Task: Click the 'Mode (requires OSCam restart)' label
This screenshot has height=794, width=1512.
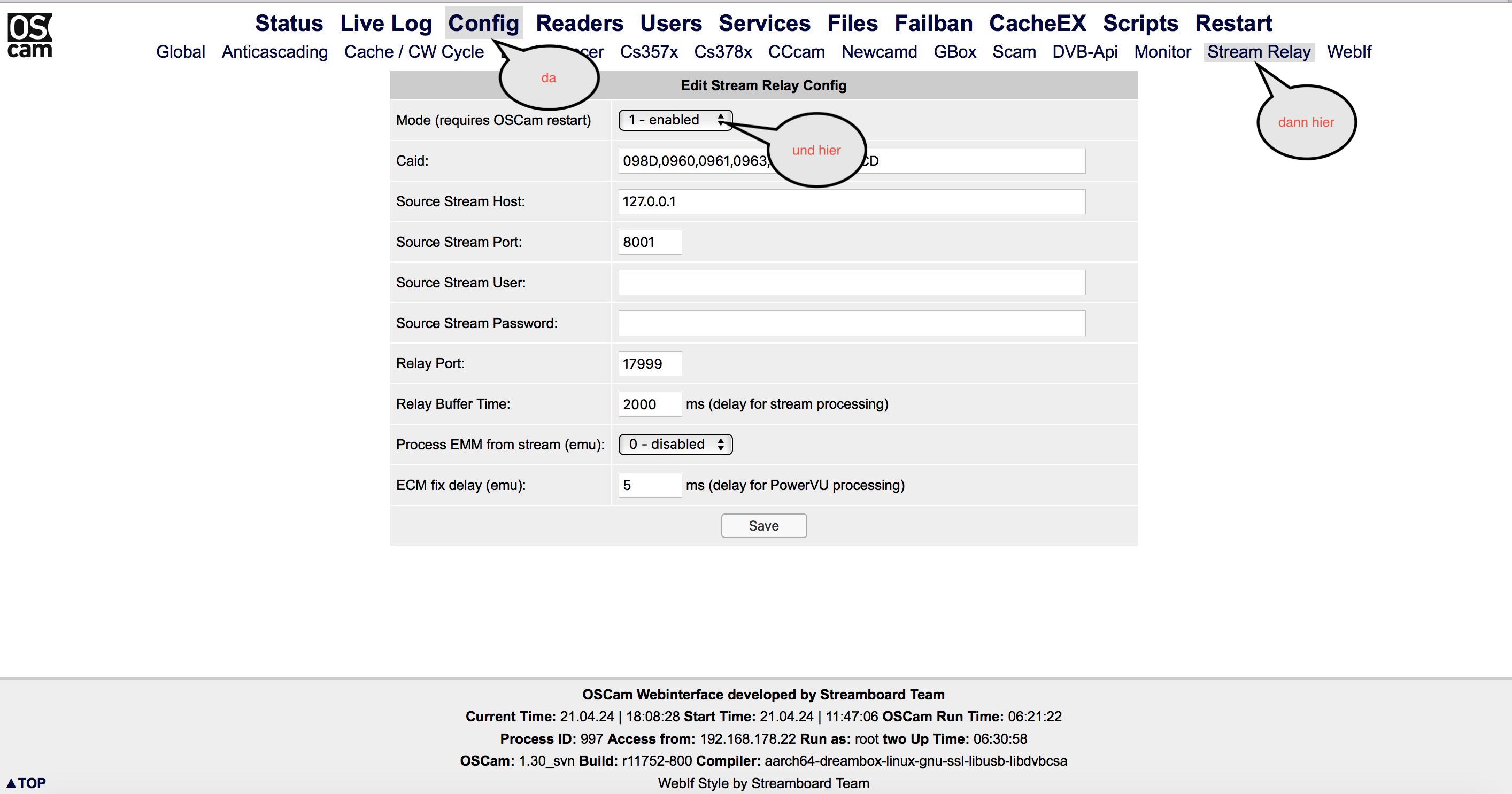Action: pos(493,120)
